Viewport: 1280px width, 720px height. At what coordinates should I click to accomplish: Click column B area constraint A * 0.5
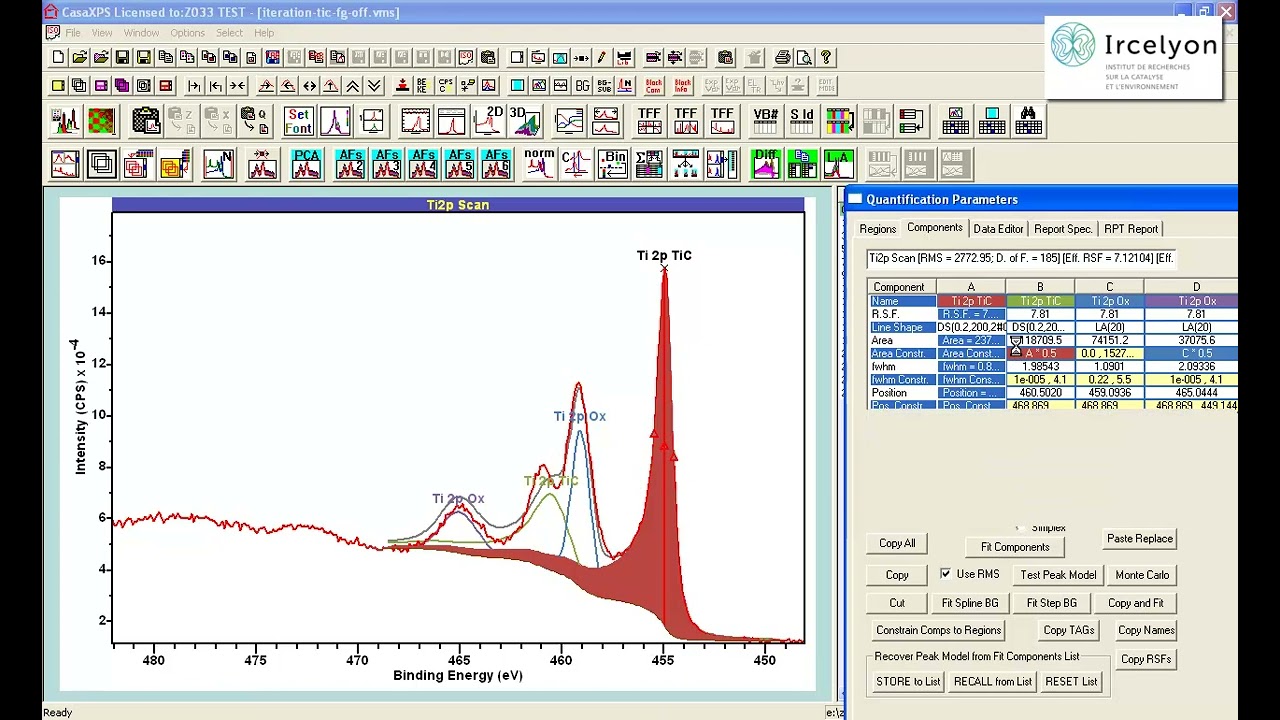pos(1040,354)
